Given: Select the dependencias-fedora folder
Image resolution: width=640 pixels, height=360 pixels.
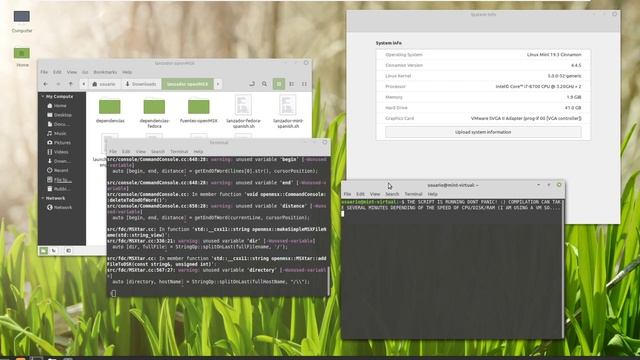Looking at the screenshot, I should click(x=154, y=113).
